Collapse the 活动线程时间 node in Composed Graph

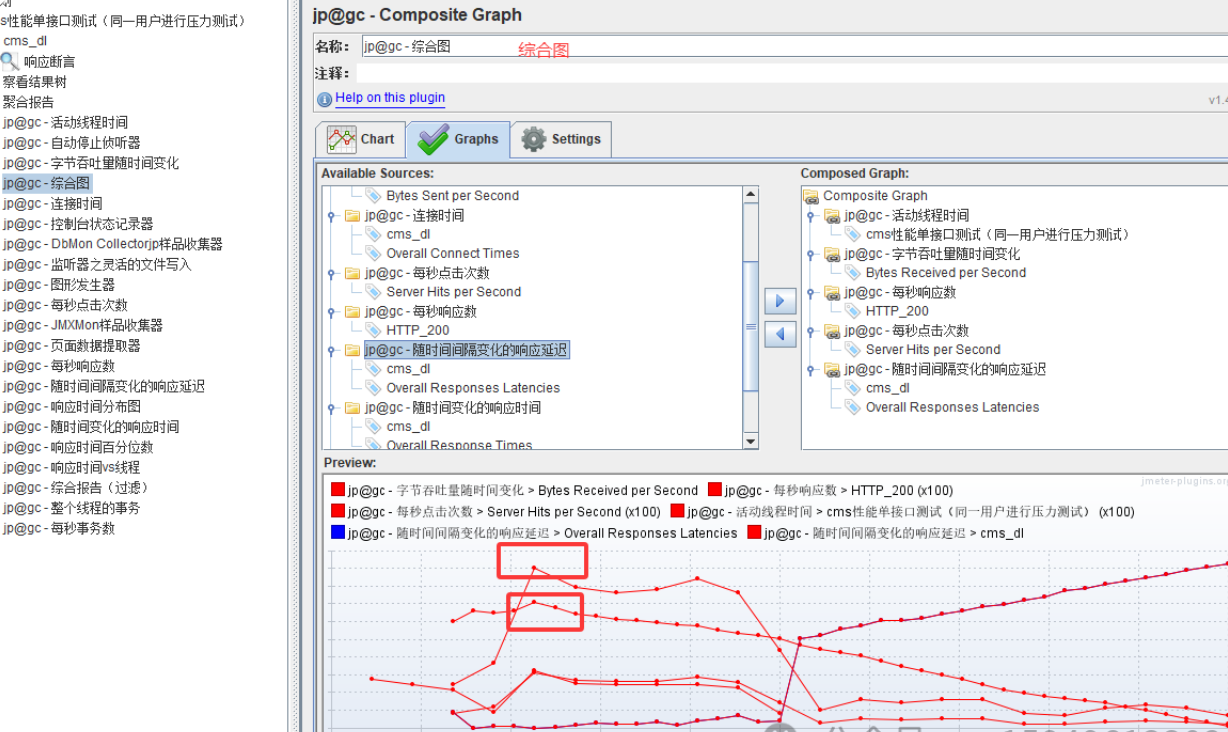pos(811,215)
